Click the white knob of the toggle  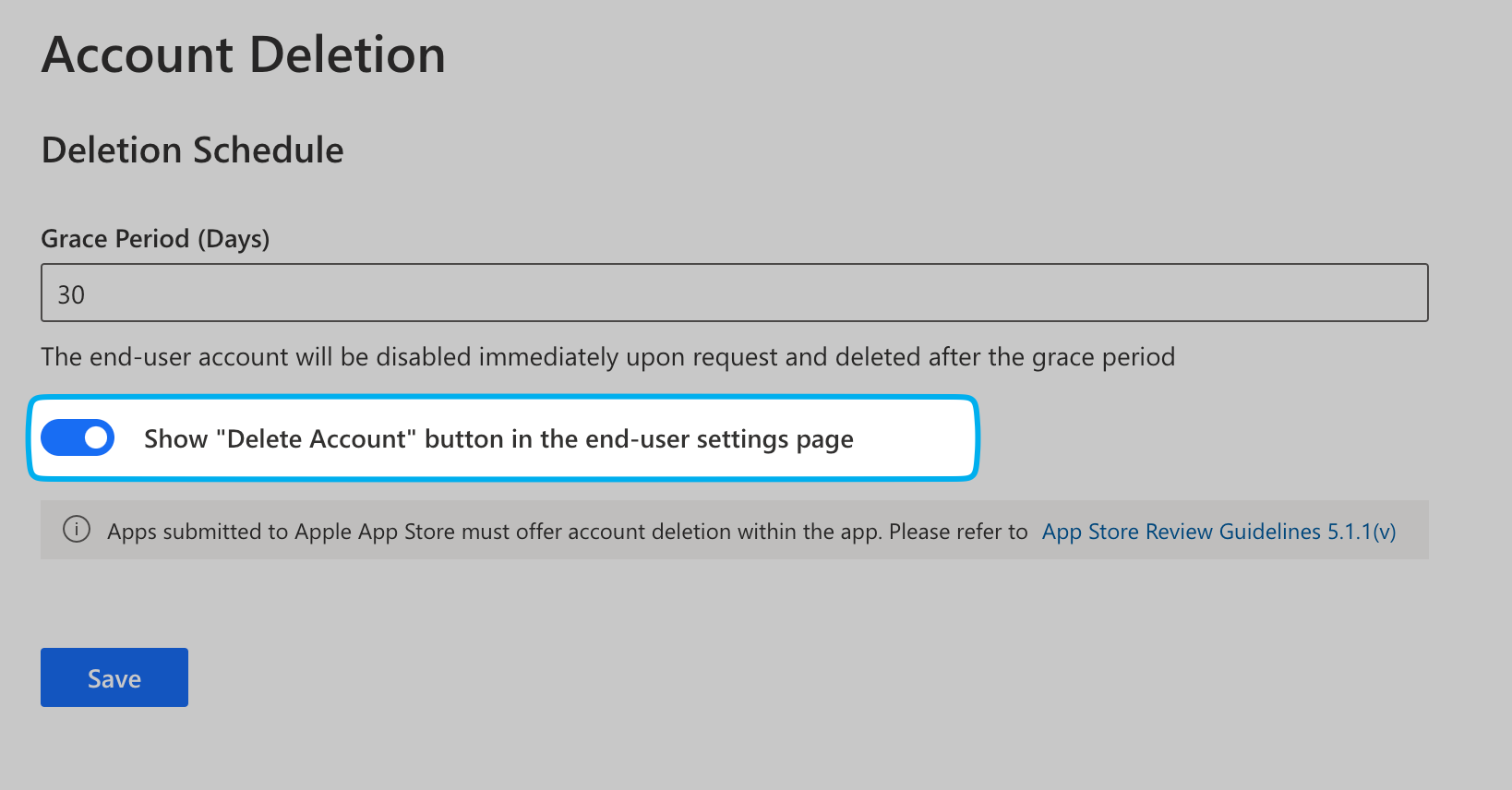[96, 438]
